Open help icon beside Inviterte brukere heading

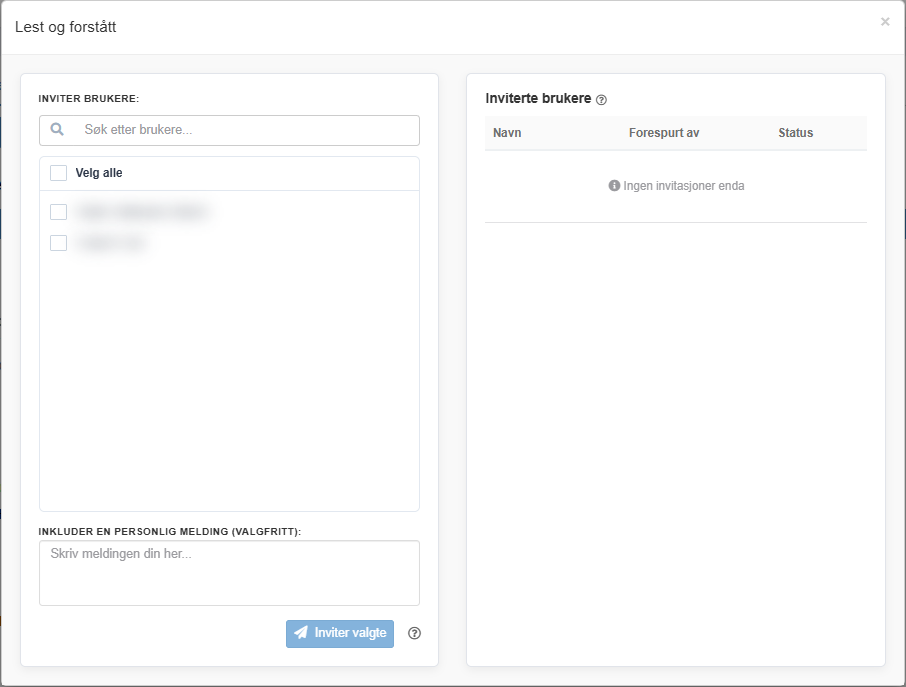[601, 100]
